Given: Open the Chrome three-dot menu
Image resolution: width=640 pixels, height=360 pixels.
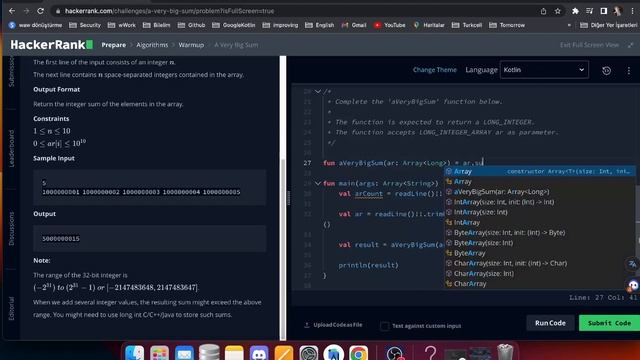Looking at the screenshot, I should point(632,11).
